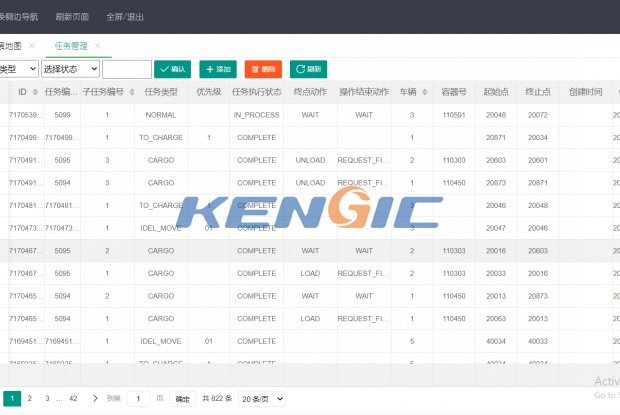This screenshot has height=415, width=620.
Task: Click the green 确认 confirm button
Action: pyautogui.click(x=172, y=69)
